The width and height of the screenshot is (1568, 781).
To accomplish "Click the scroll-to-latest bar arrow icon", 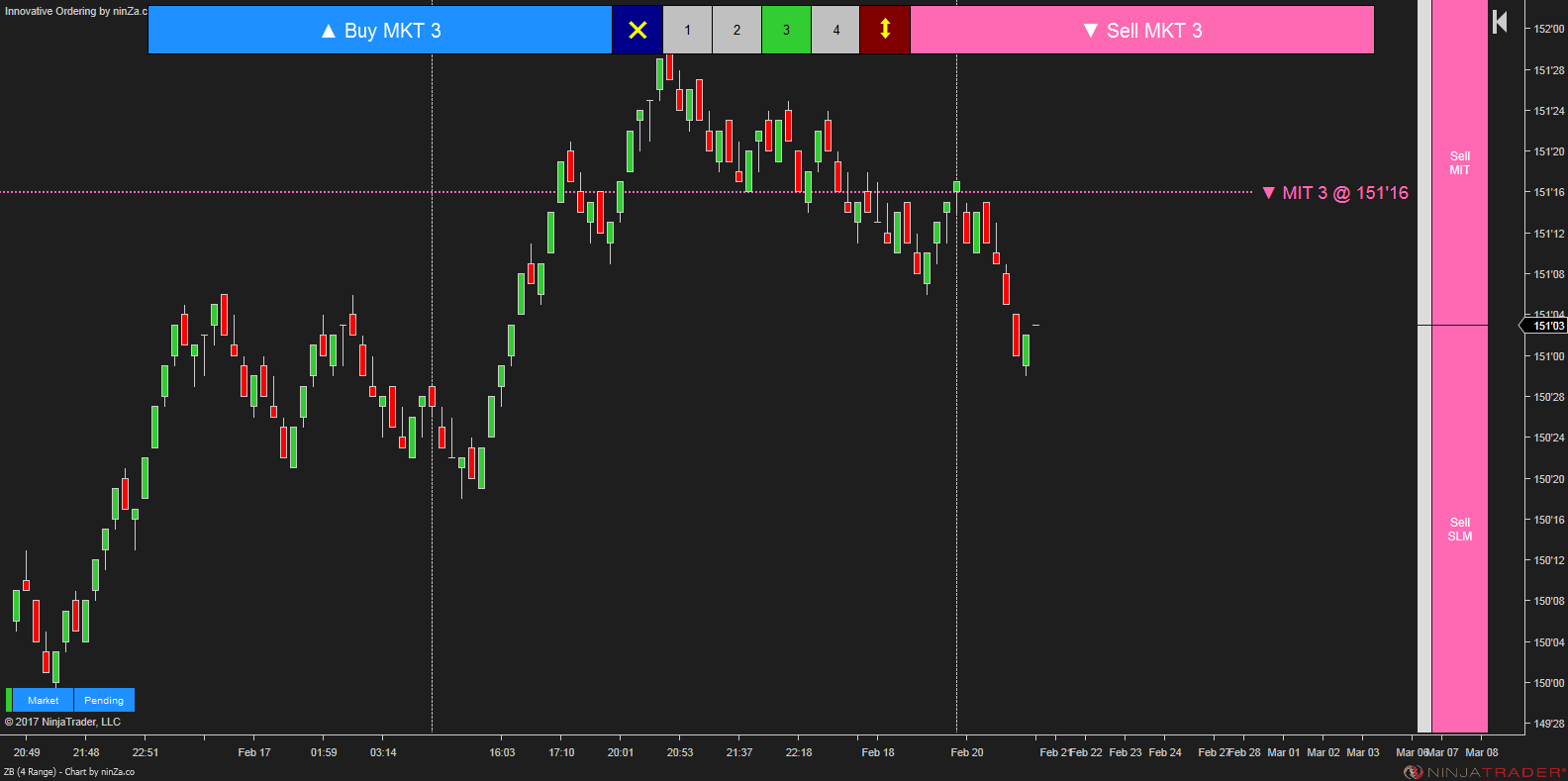I will click(1500, 22).
